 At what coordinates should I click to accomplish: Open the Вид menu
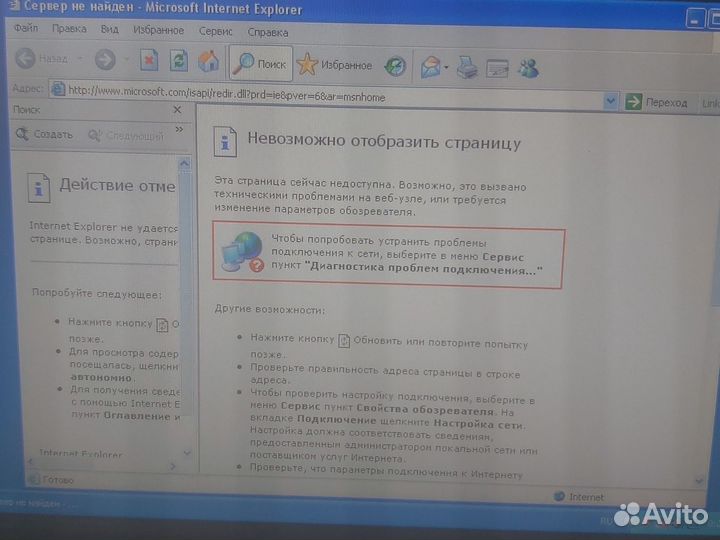click(x=109, y=29)
